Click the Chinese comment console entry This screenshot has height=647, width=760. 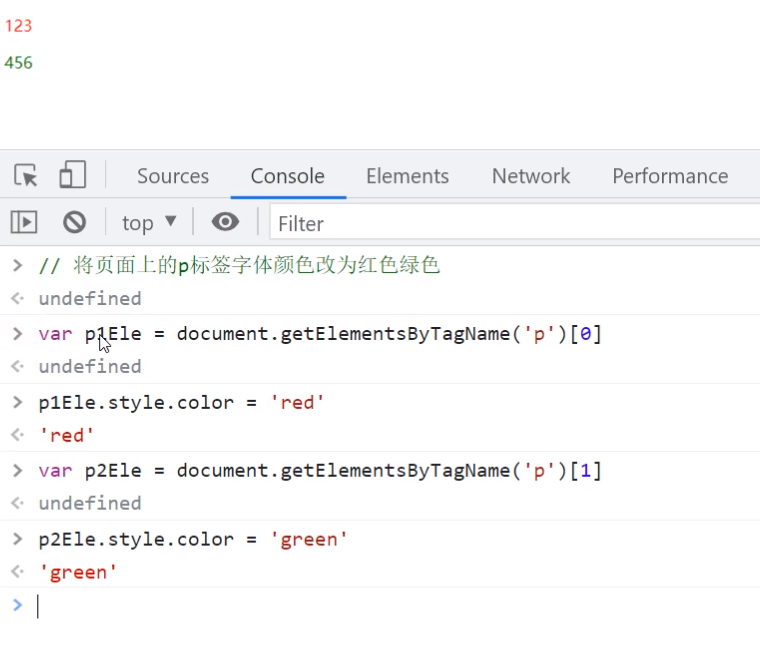239,265
